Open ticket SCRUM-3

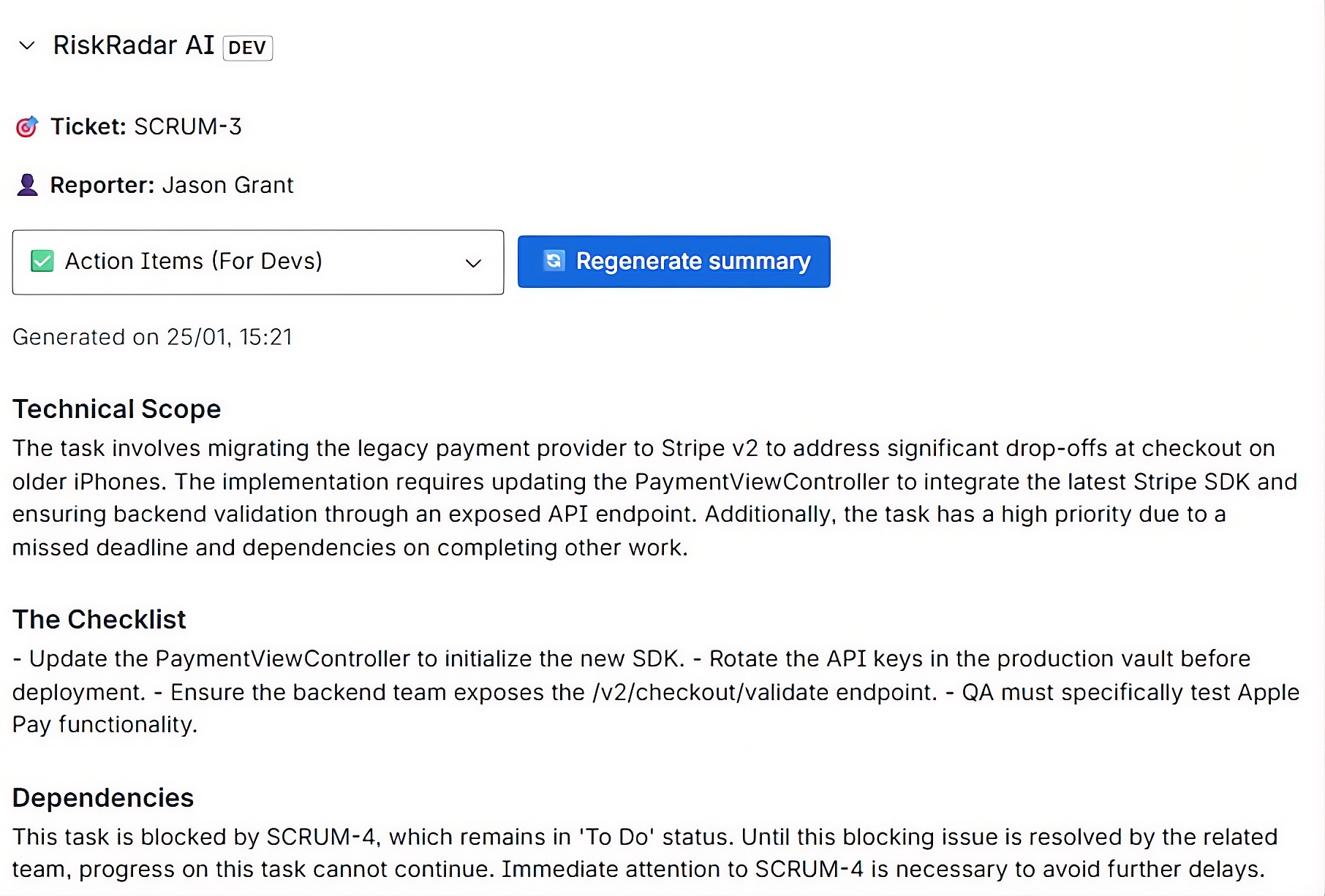click(x=187, y=126)
